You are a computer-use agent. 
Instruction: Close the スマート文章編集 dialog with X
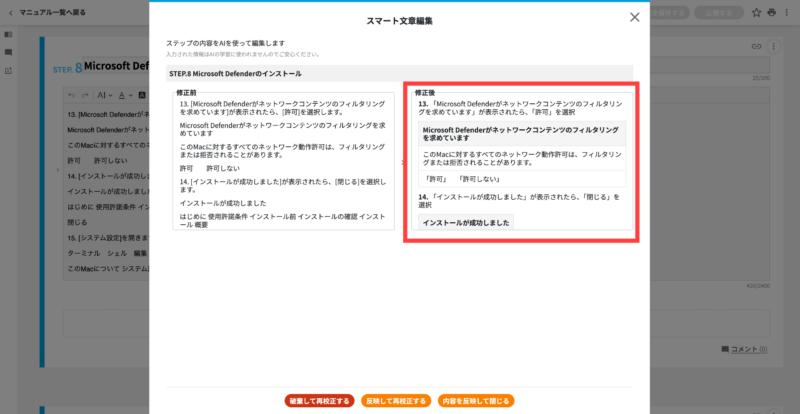click(x=634, y=17)
